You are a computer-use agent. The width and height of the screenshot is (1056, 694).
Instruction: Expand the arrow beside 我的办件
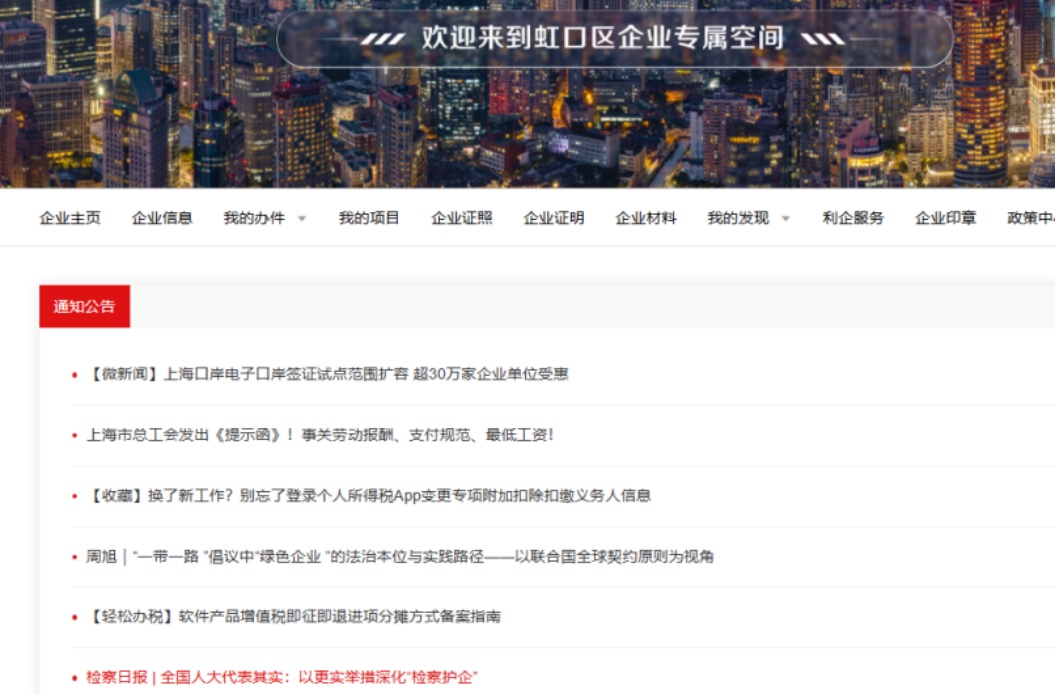(302, 218)
